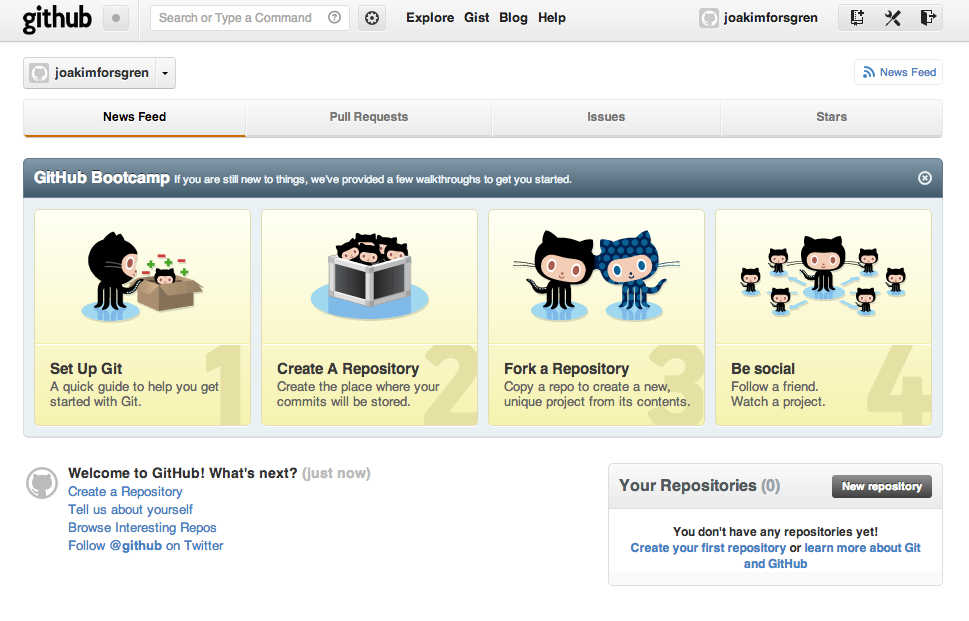Open the Set Up Git guide title
This screenshot has height=621, width=969.
click(x=86, y=369)
